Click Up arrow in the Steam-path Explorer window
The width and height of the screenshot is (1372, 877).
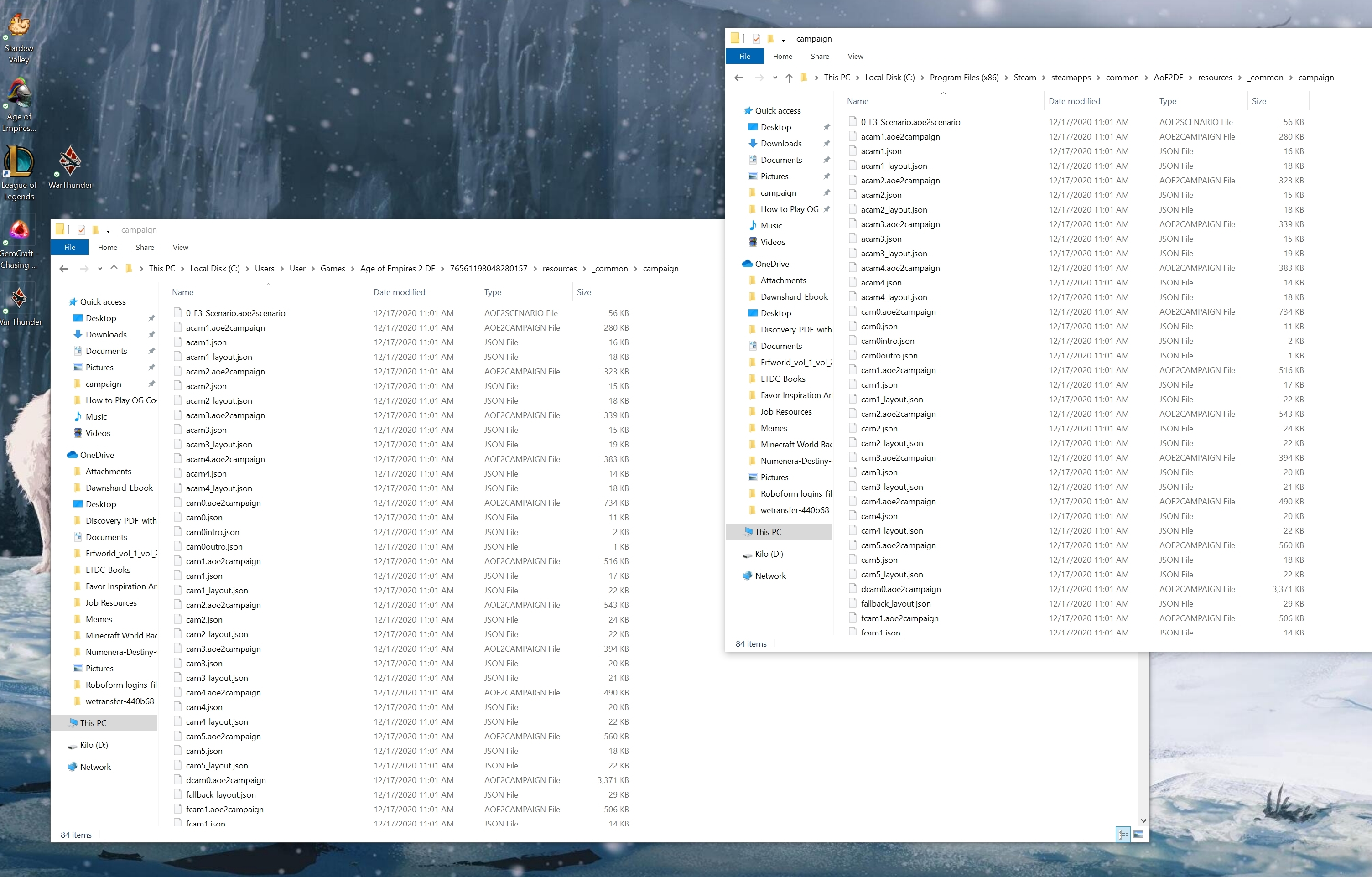pyautogui.click(x=789, y=78)
